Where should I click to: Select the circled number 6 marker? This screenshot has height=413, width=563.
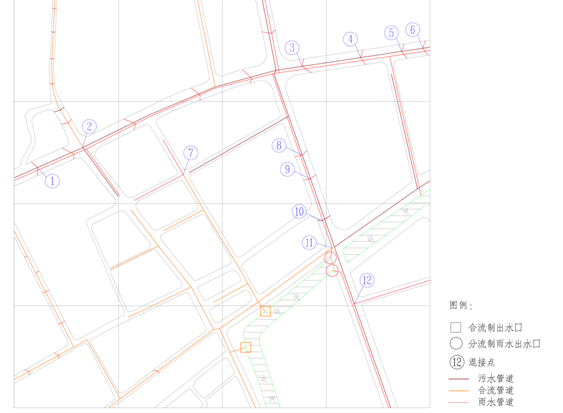(413, 29)
